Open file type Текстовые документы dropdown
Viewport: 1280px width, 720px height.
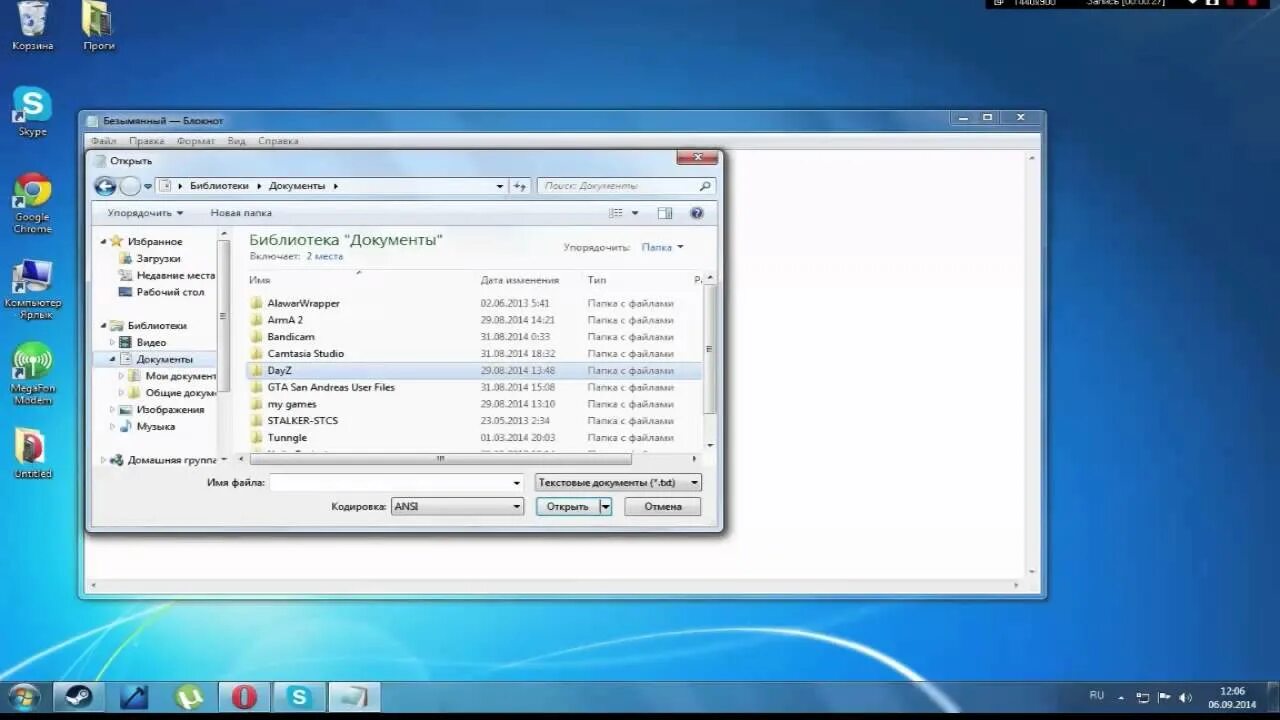pos(618,482)
